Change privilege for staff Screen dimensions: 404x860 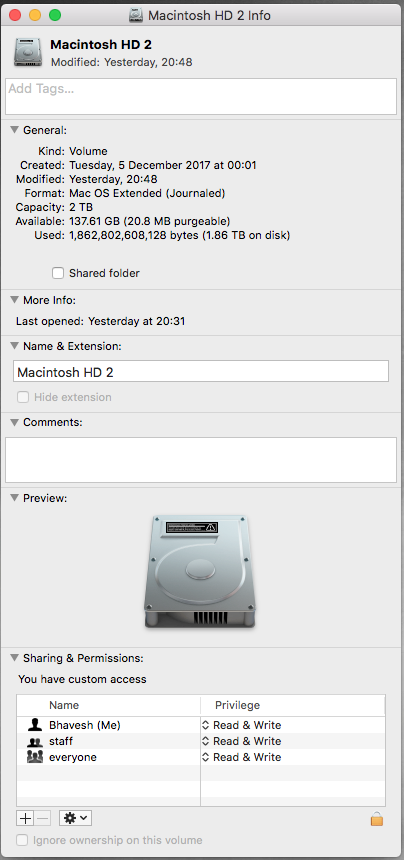[242, 741]
